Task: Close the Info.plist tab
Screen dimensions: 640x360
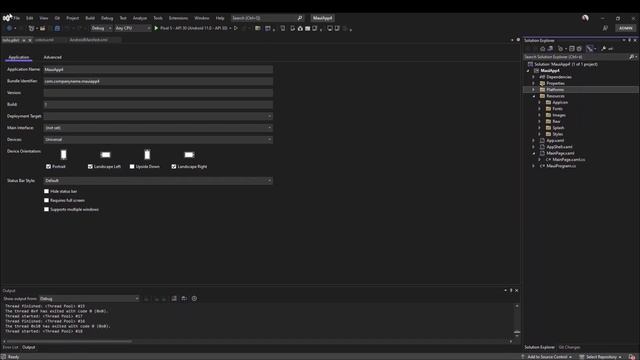Action: coord(30,40)
